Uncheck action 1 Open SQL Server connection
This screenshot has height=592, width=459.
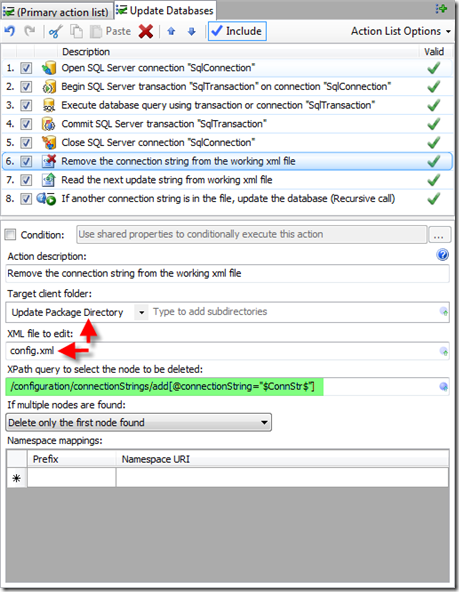[26, 68]
